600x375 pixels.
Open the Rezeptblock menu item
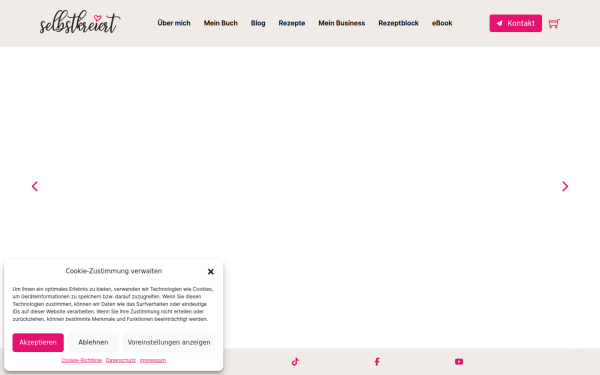398,23
